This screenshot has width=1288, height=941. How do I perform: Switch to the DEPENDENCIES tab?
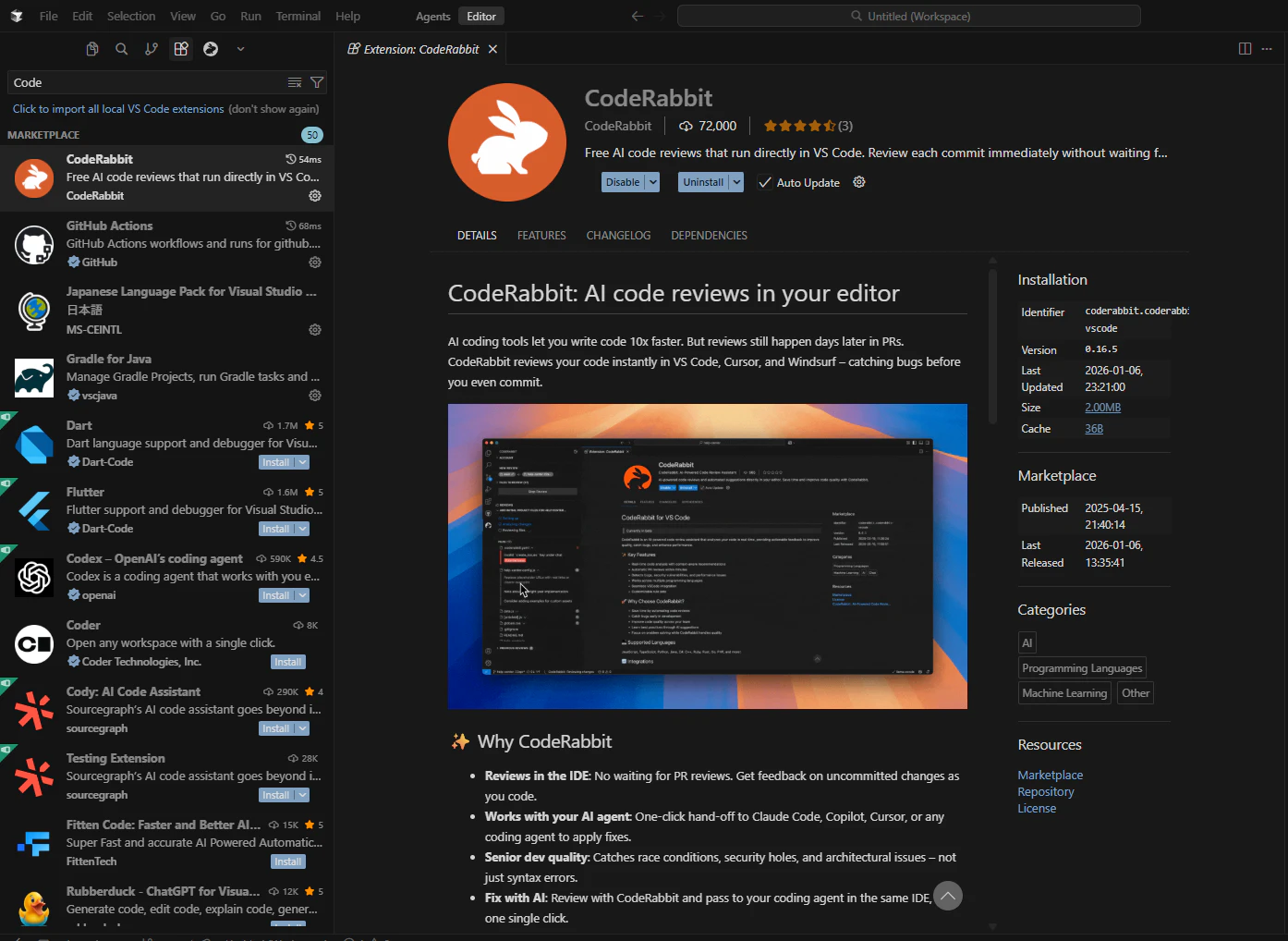[709, 236]
